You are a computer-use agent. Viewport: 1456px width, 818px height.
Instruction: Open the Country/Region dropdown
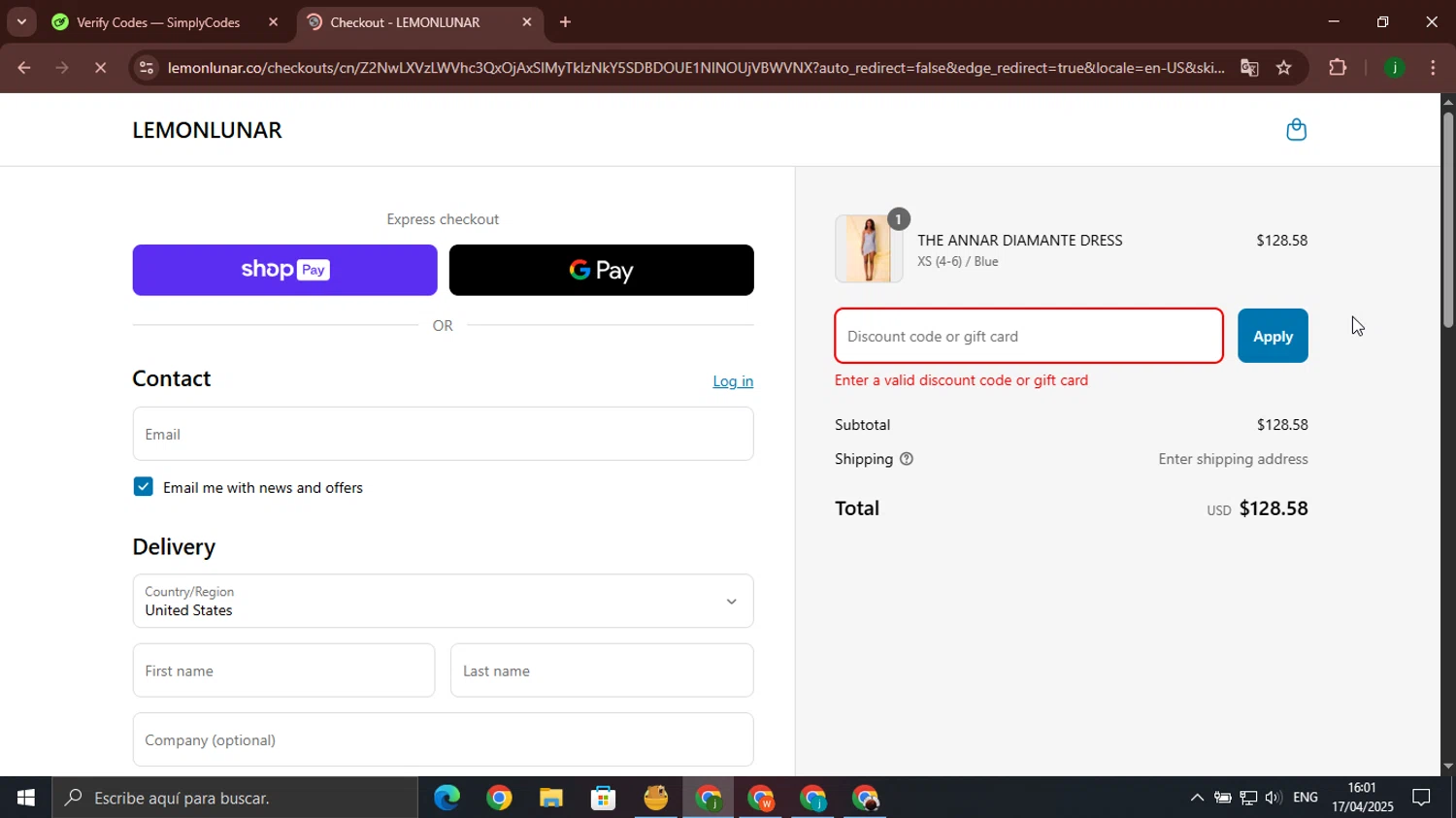point(443,601)
